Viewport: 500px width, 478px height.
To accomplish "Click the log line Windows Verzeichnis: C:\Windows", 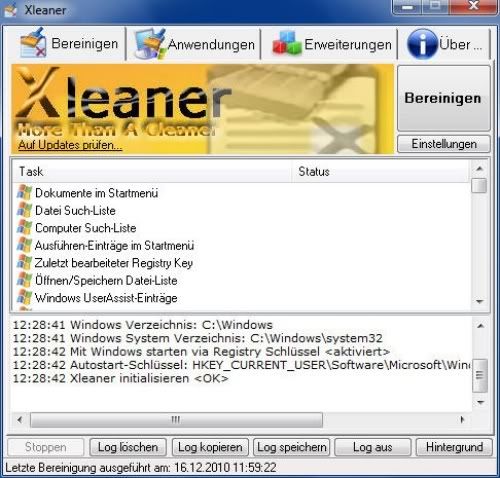I will 143,325.
